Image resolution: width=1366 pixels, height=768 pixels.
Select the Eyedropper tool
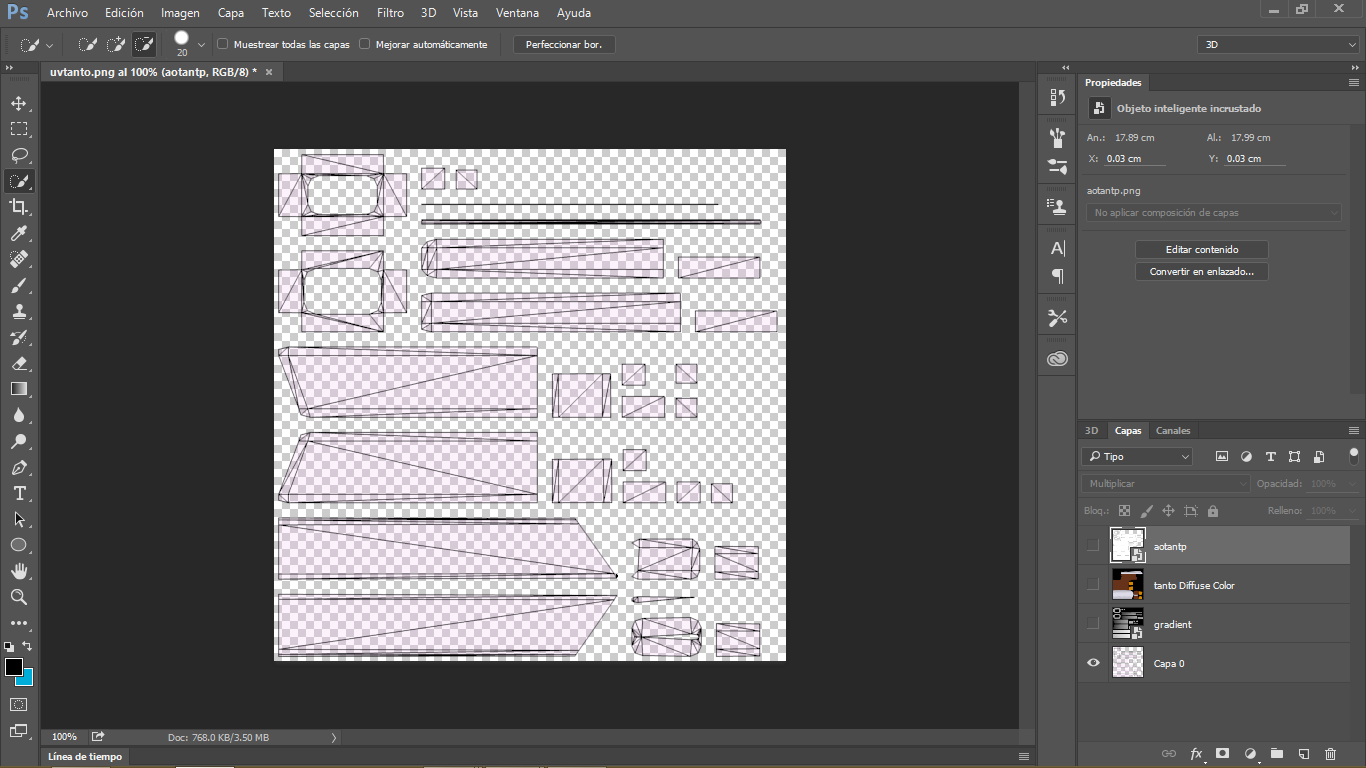coord(19,233)
